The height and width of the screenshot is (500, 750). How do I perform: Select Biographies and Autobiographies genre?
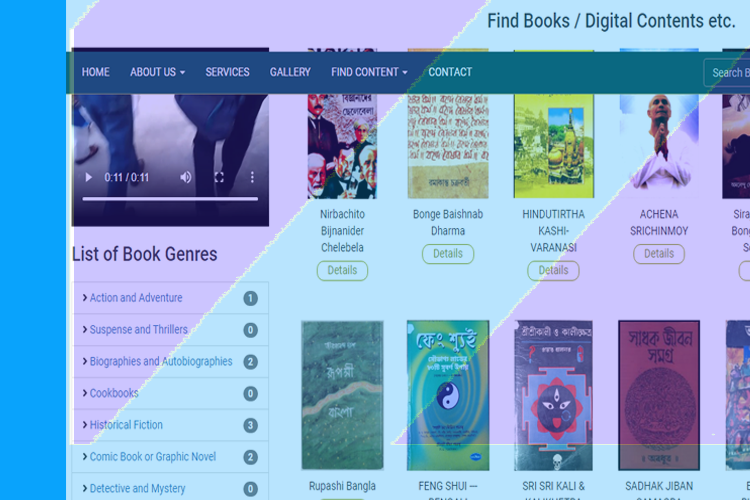[x=161, y=361]
